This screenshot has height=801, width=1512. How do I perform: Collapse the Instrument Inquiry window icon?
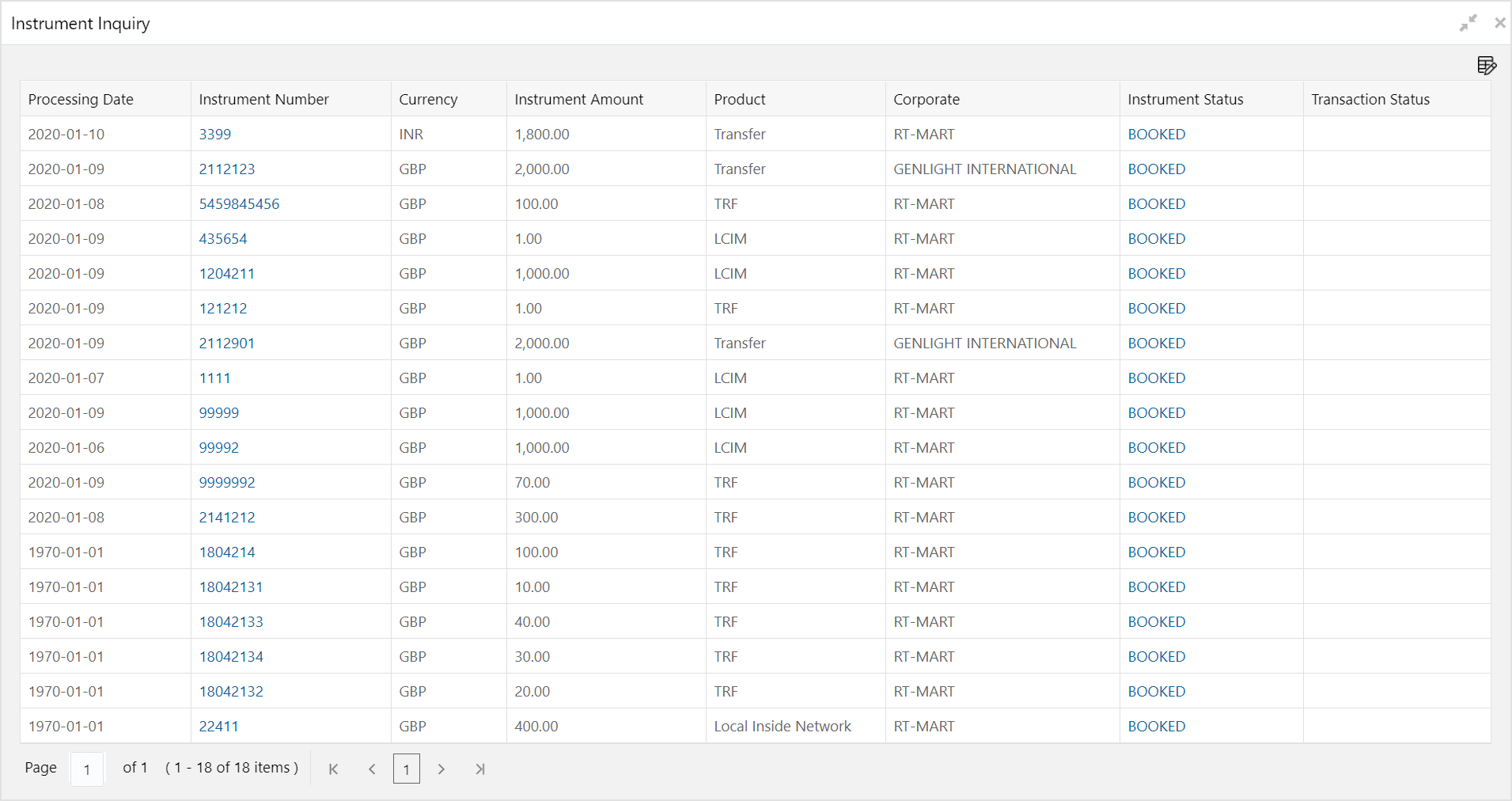point(1468,23)
